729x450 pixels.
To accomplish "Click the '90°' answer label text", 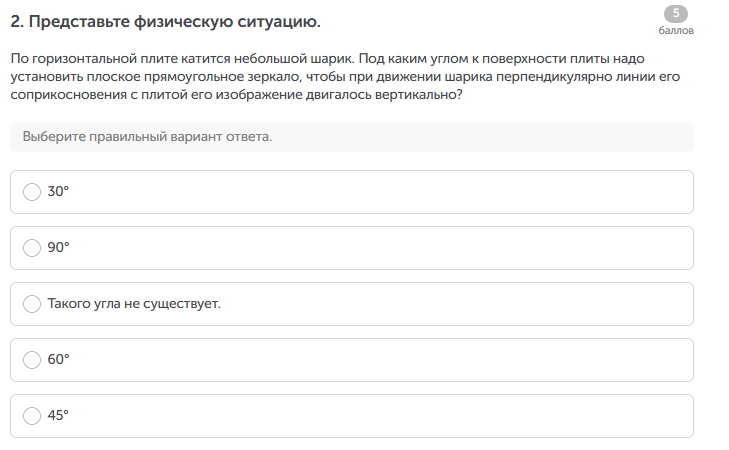I will coord(59,247).
